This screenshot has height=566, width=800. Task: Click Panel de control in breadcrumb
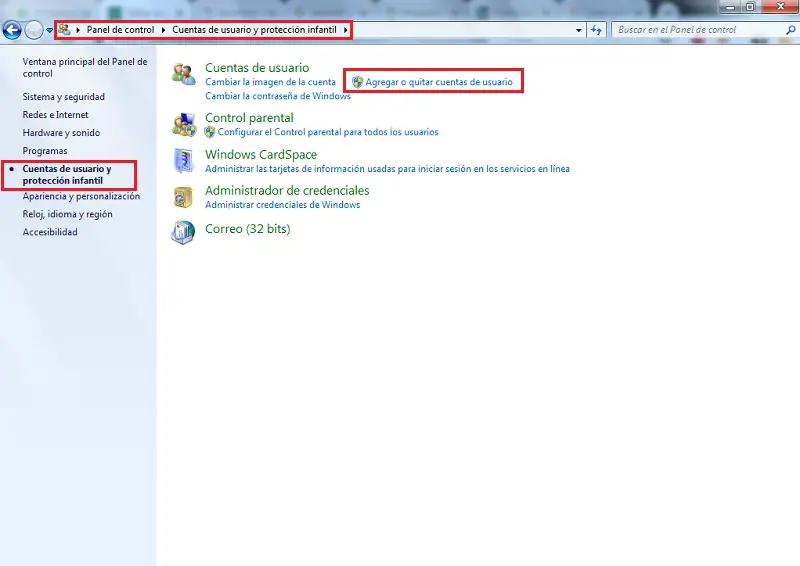pyautogui.click(x=120, y=30)
